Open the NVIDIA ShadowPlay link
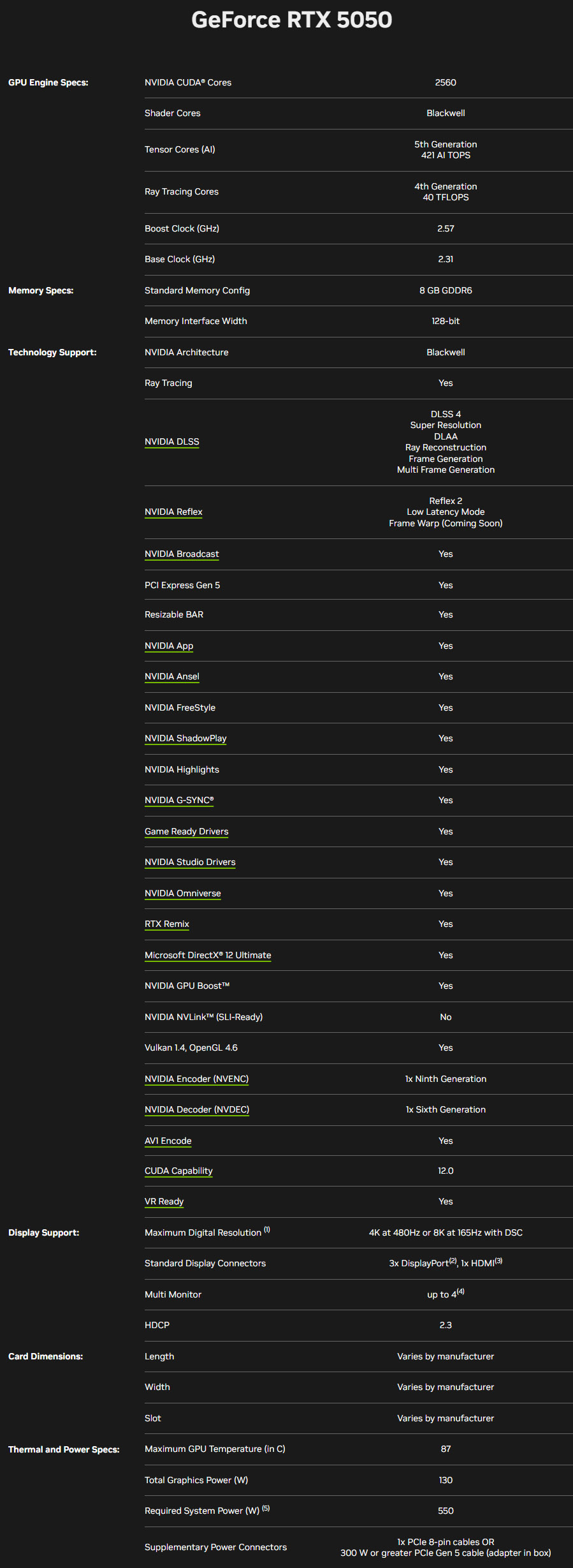Image resolution: width=573 pixels, height=1568 pixels. pos(185,738)
